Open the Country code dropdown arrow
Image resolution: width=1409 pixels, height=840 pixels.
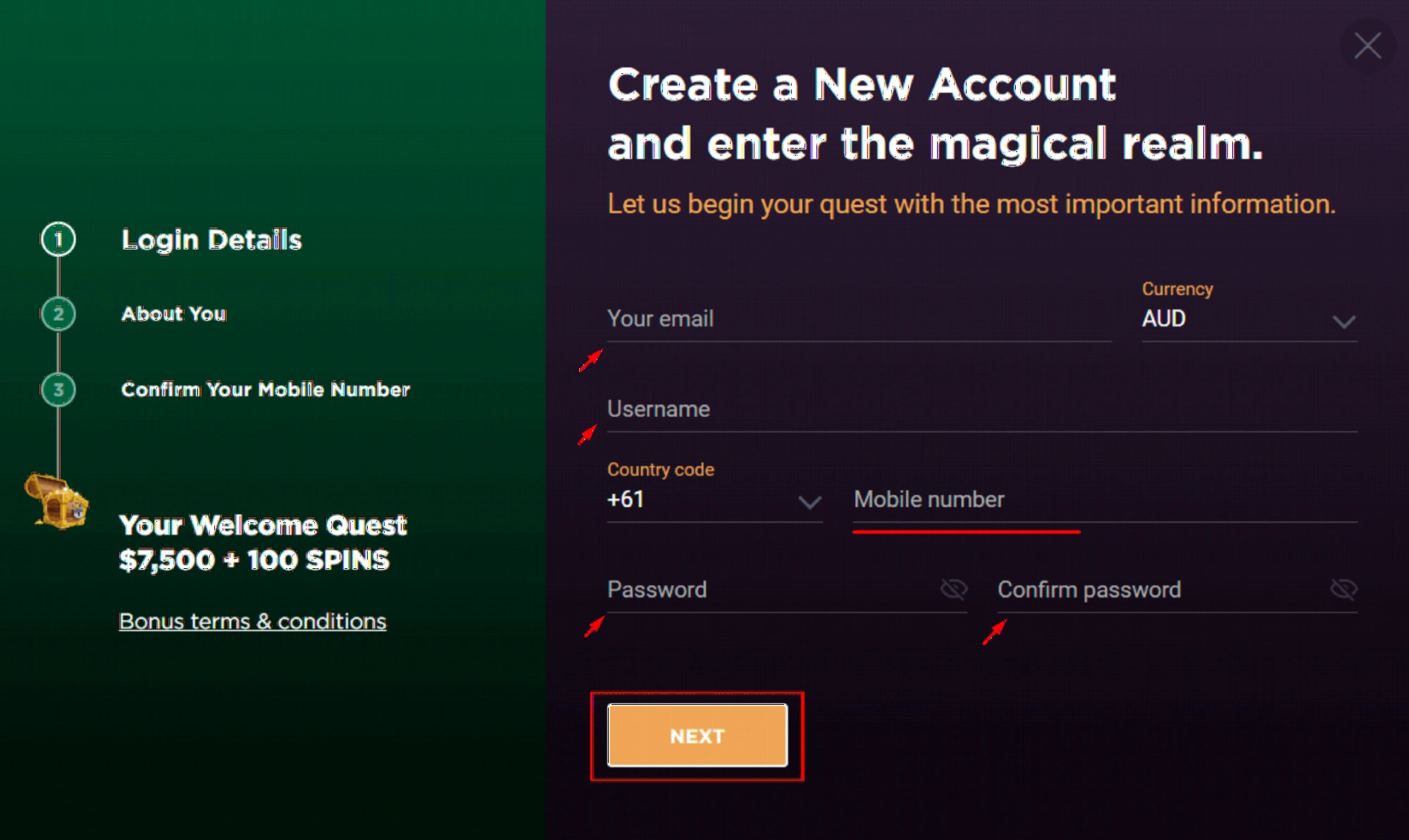pos(808,502)
